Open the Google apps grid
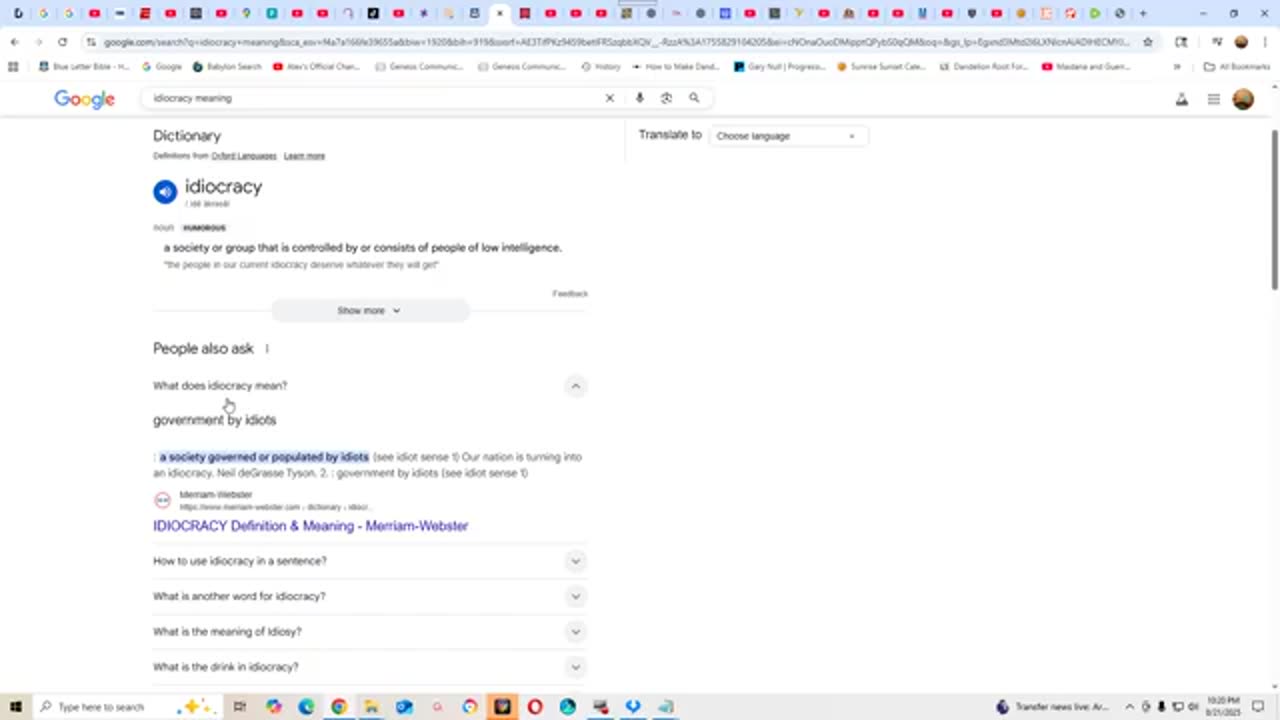The width and height of the screenshot is (1280, 720). [1213, 99]
